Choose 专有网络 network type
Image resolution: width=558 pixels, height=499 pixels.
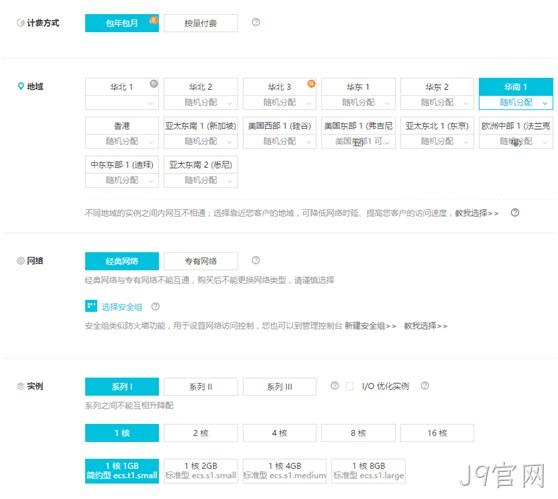(x=201, y=261)
